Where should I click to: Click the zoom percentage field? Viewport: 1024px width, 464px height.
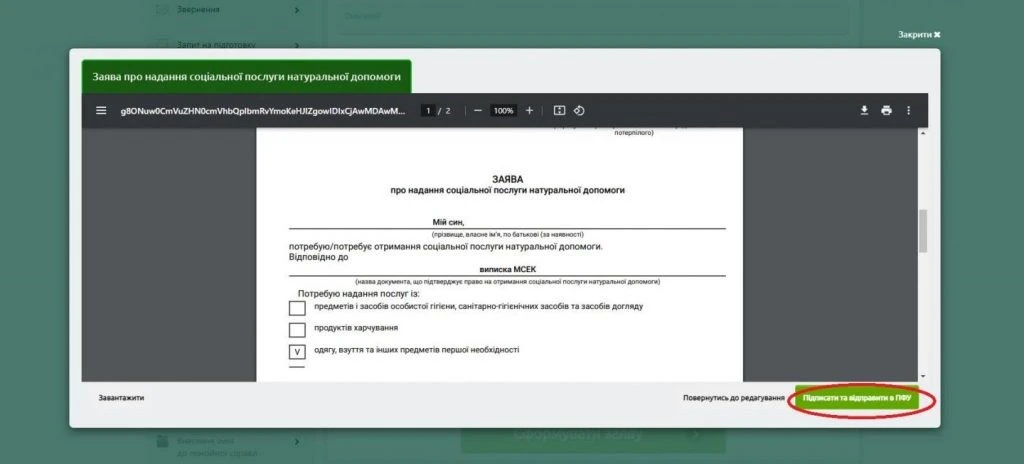503,111
